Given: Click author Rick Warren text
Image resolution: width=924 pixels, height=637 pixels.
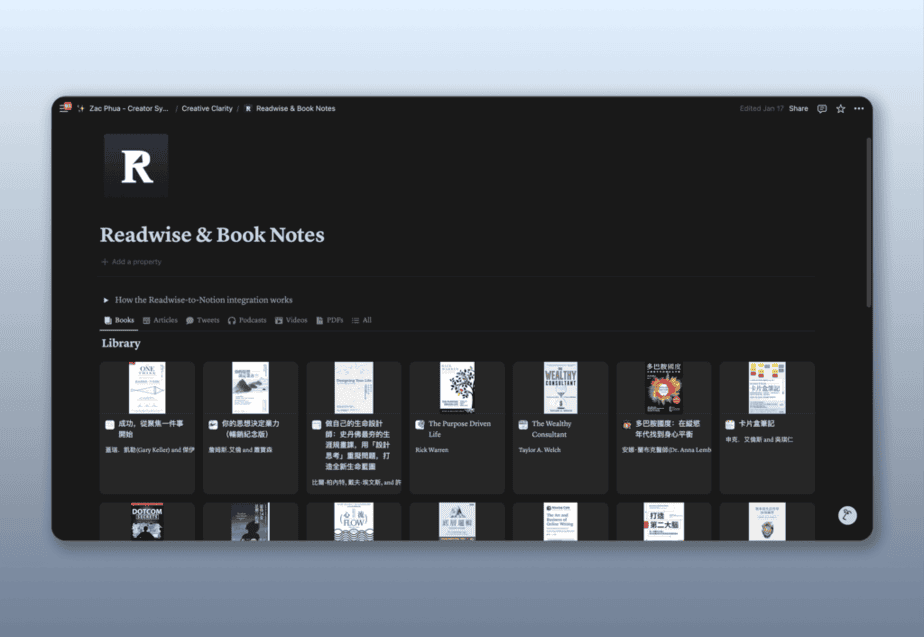Looking at the screenshot, I should [432, 450].
